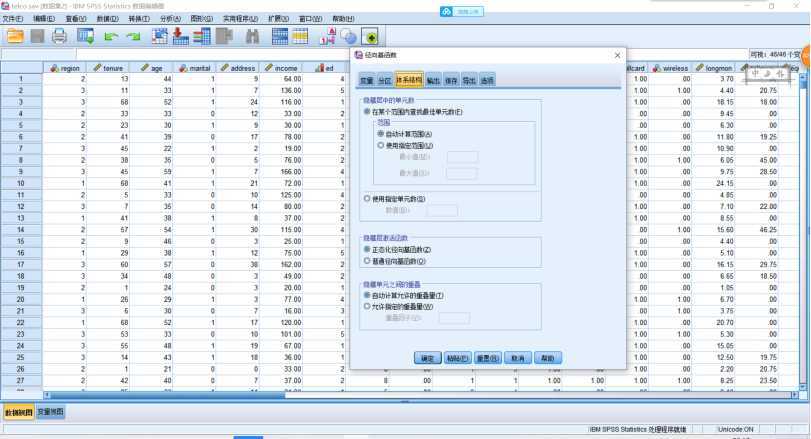Open the 分析(A) menu
The width and height of the screenshot is (811, 439).
tap(170, 19)
